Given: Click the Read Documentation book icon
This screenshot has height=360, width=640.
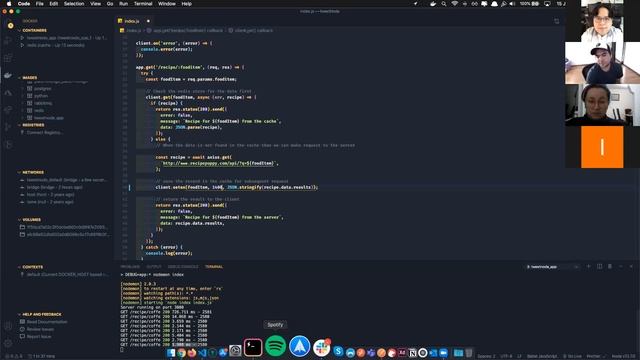Looking at the screenshot, I should click(22, 322).
